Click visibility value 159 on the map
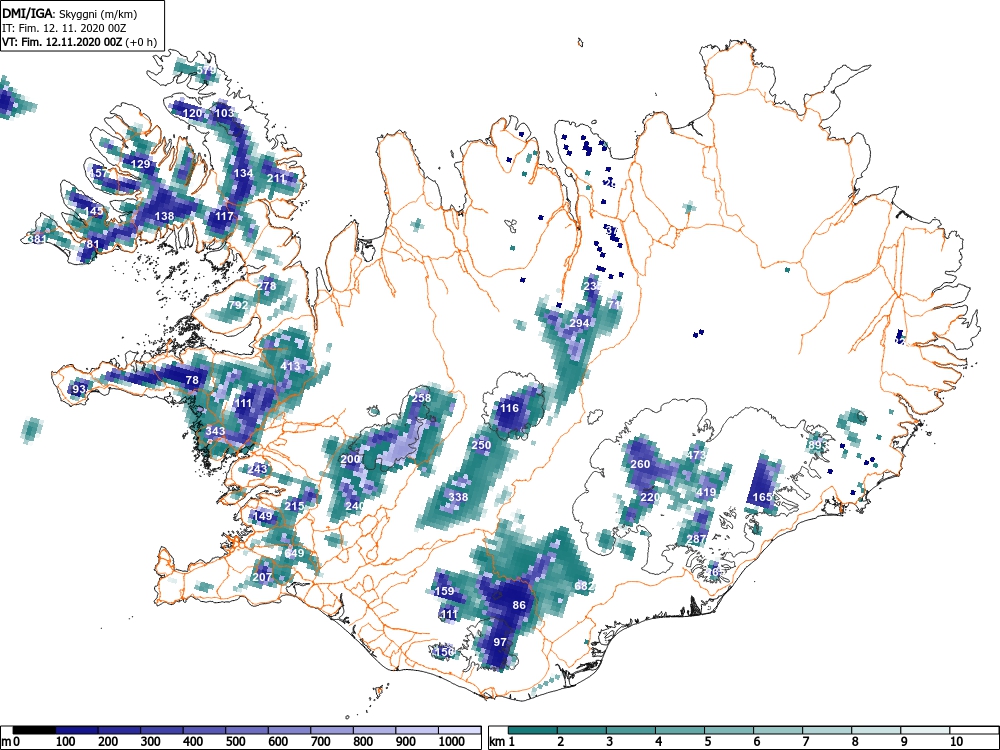 click(x=445, y=592)
